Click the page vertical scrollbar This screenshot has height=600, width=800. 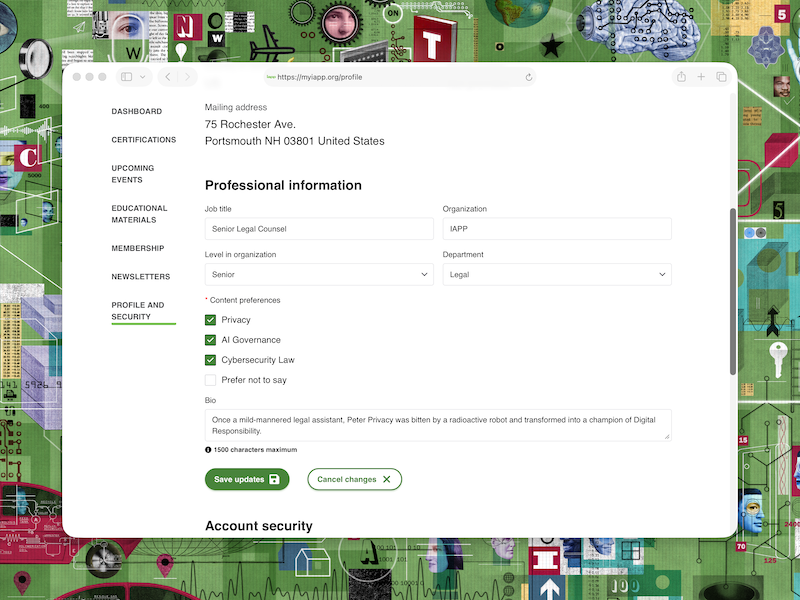(733, 291)
